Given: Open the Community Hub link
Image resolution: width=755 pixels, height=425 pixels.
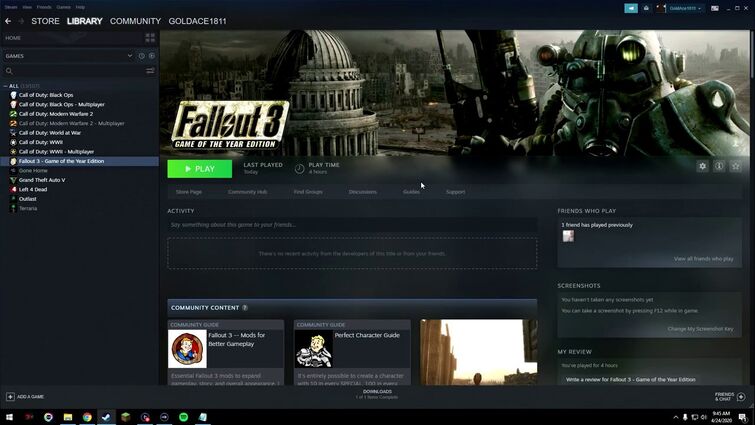Looking at the screenshot, I should pyautogui.click(x=247, y=192).
